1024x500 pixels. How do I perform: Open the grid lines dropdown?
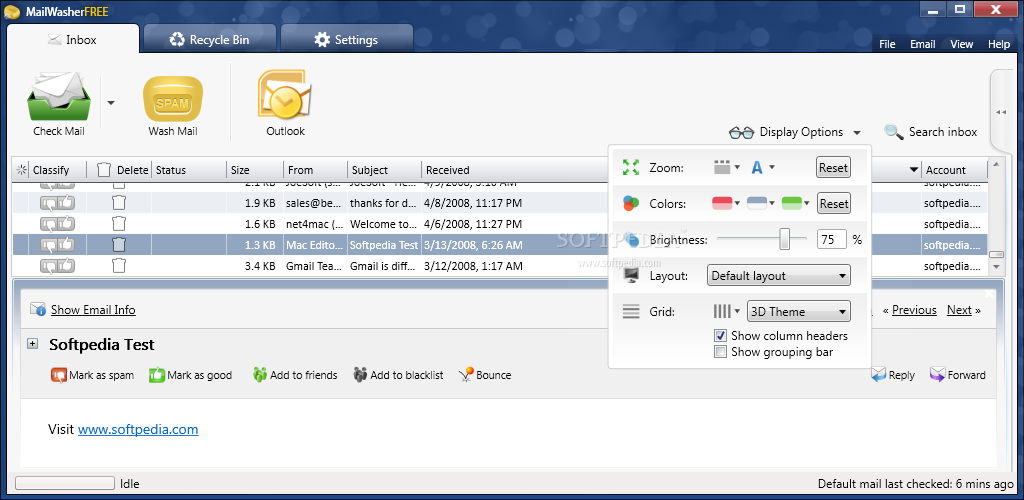tap(726, 311)
